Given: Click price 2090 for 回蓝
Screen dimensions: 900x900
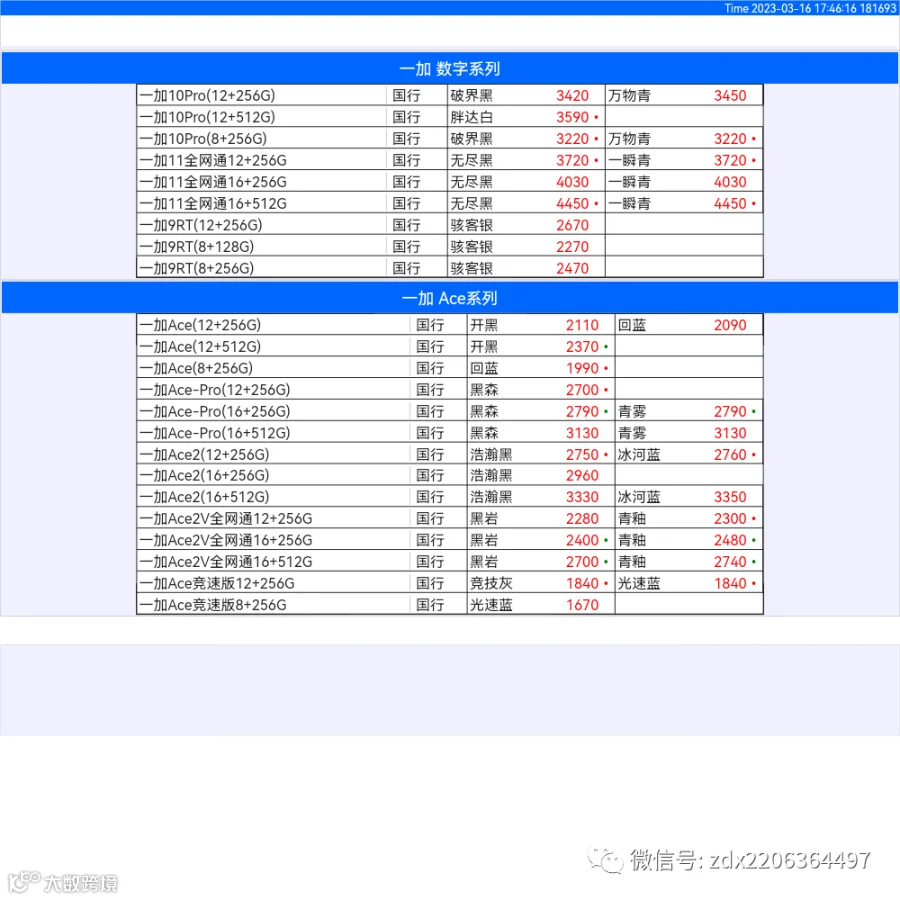Looking at the screenshot, I should pos(730,325).
